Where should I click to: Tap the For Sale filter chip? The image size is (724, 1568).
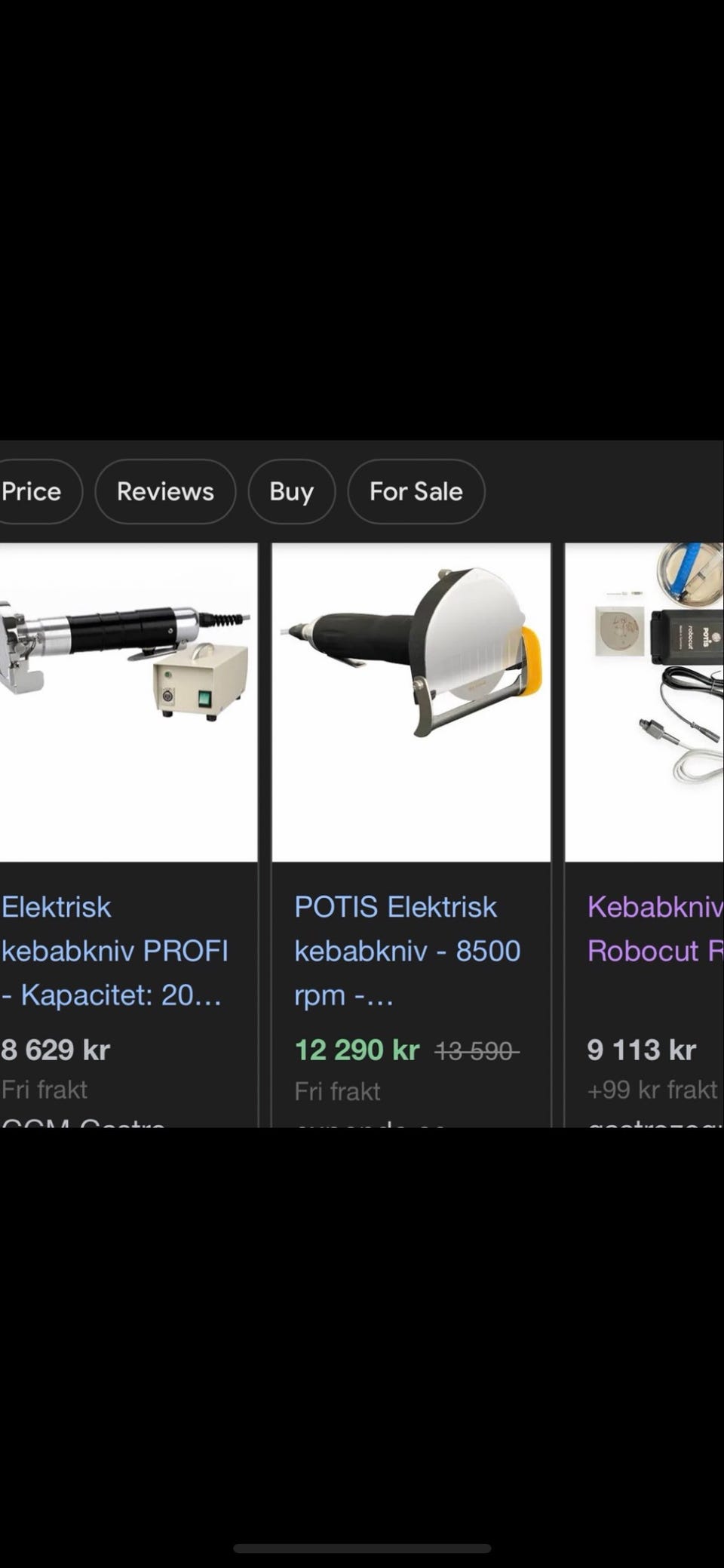pos(416,491)
